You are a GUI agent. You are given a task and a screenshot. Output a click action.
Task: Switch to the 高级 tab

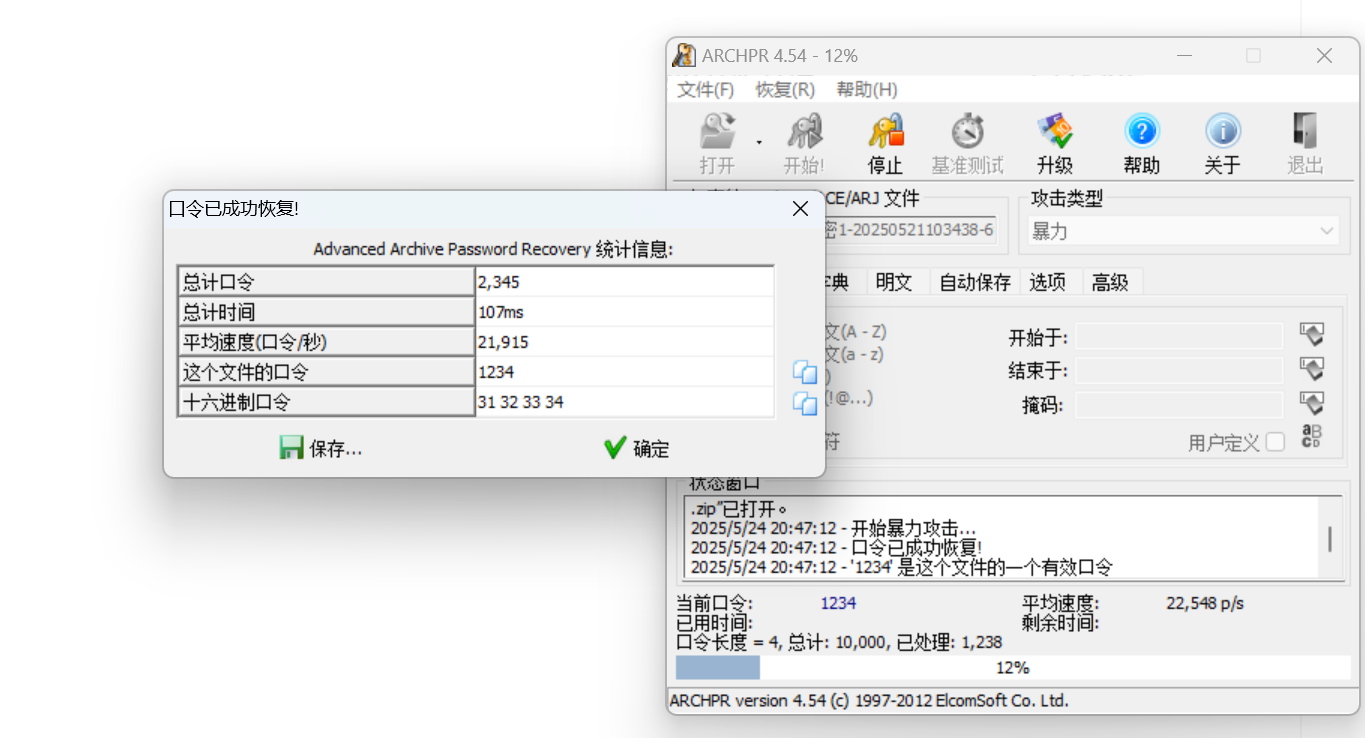click(1110, 283)
